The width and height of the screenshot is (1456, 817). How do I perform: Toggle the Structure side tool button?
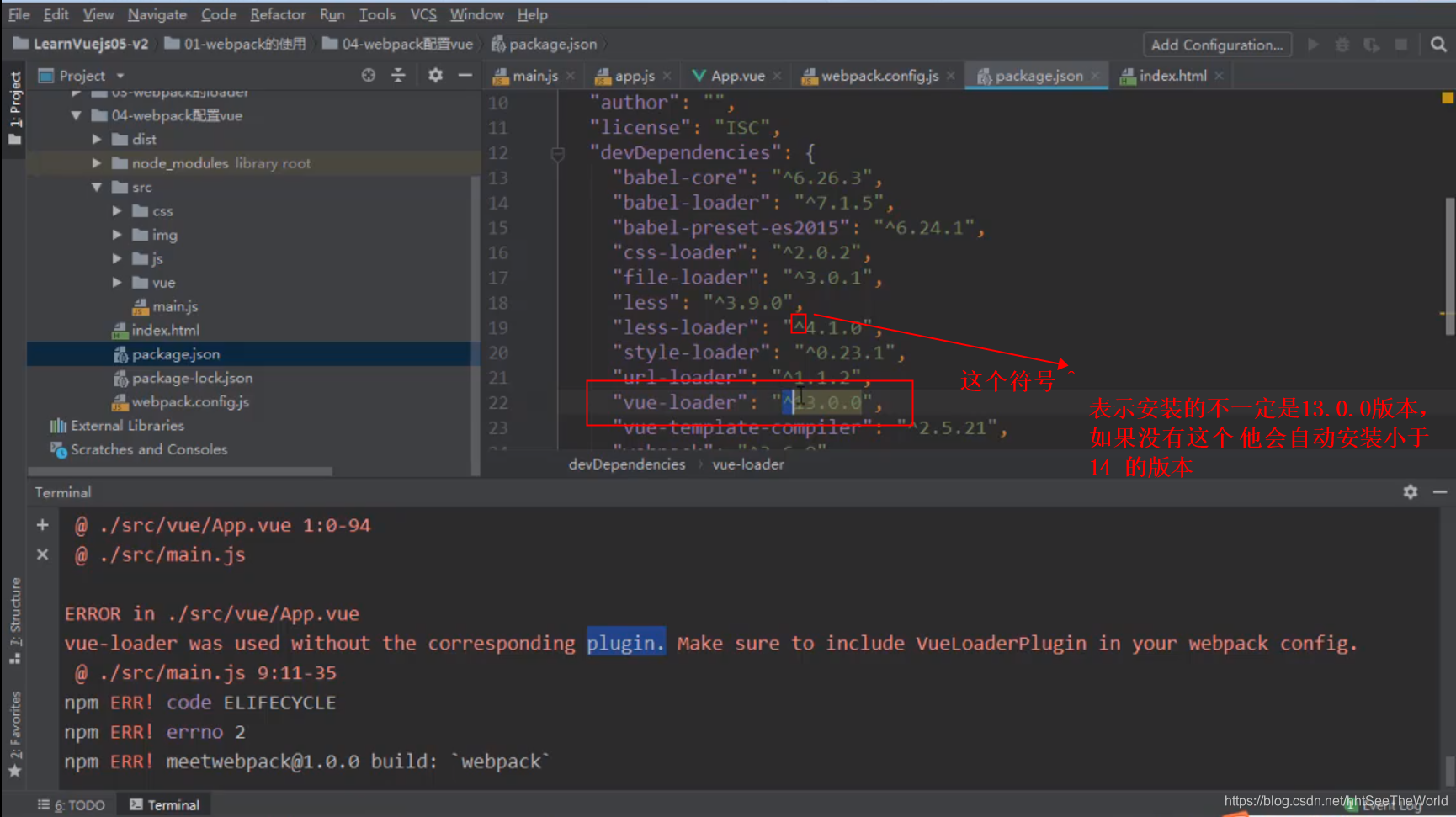pos(14,620)
